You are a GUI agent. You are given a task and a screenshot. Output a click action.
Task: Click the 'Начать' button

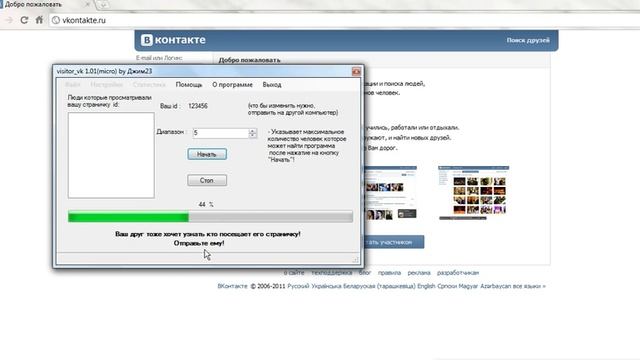coord(207,154)
